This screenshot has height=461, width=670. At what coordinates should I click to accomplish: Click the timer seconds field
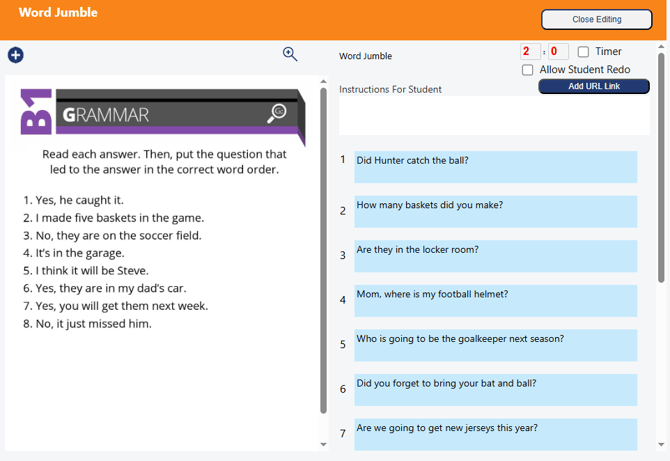click(556, 52)
